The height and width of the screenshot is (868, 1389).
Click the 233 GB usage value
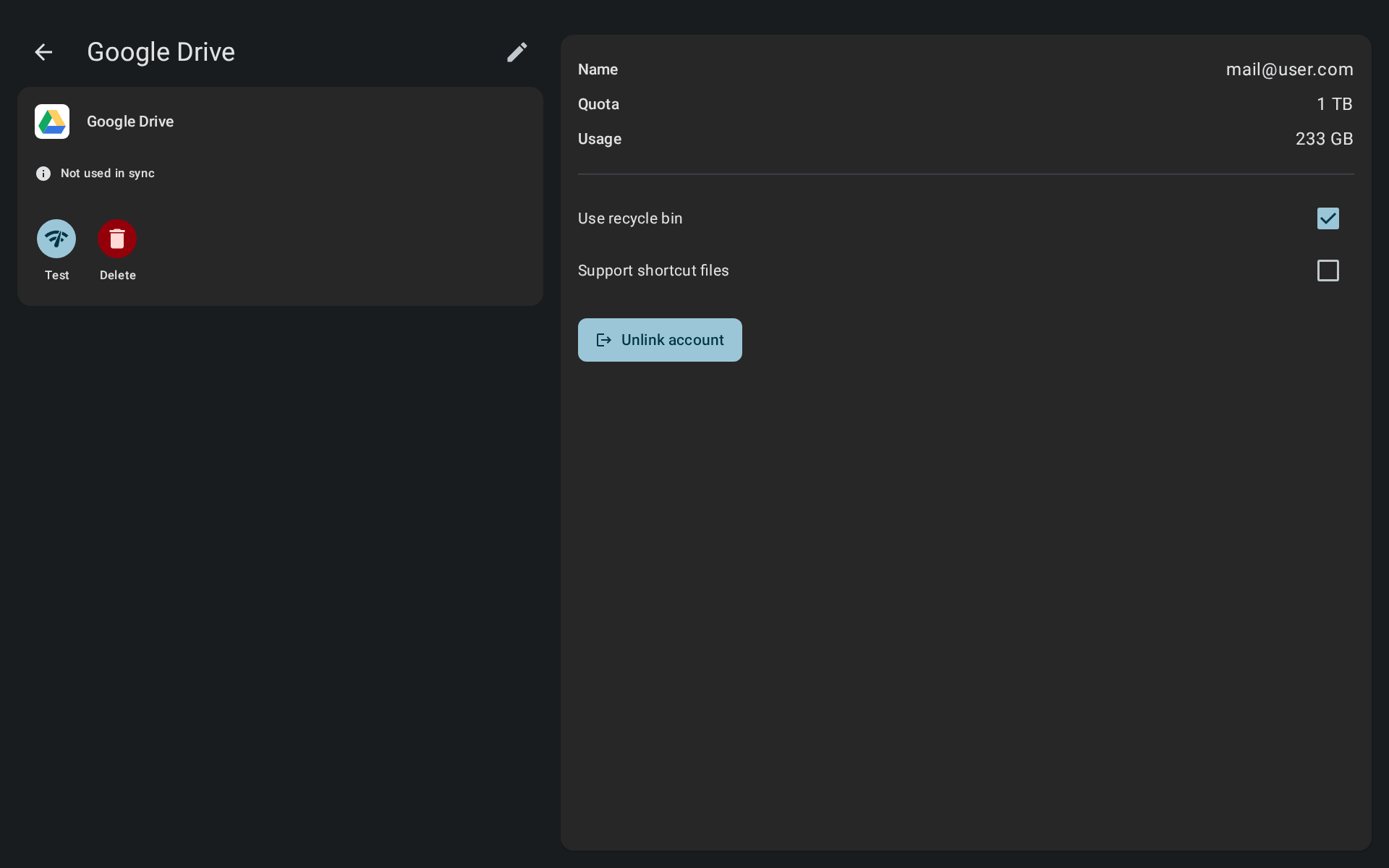[1324, 139]
